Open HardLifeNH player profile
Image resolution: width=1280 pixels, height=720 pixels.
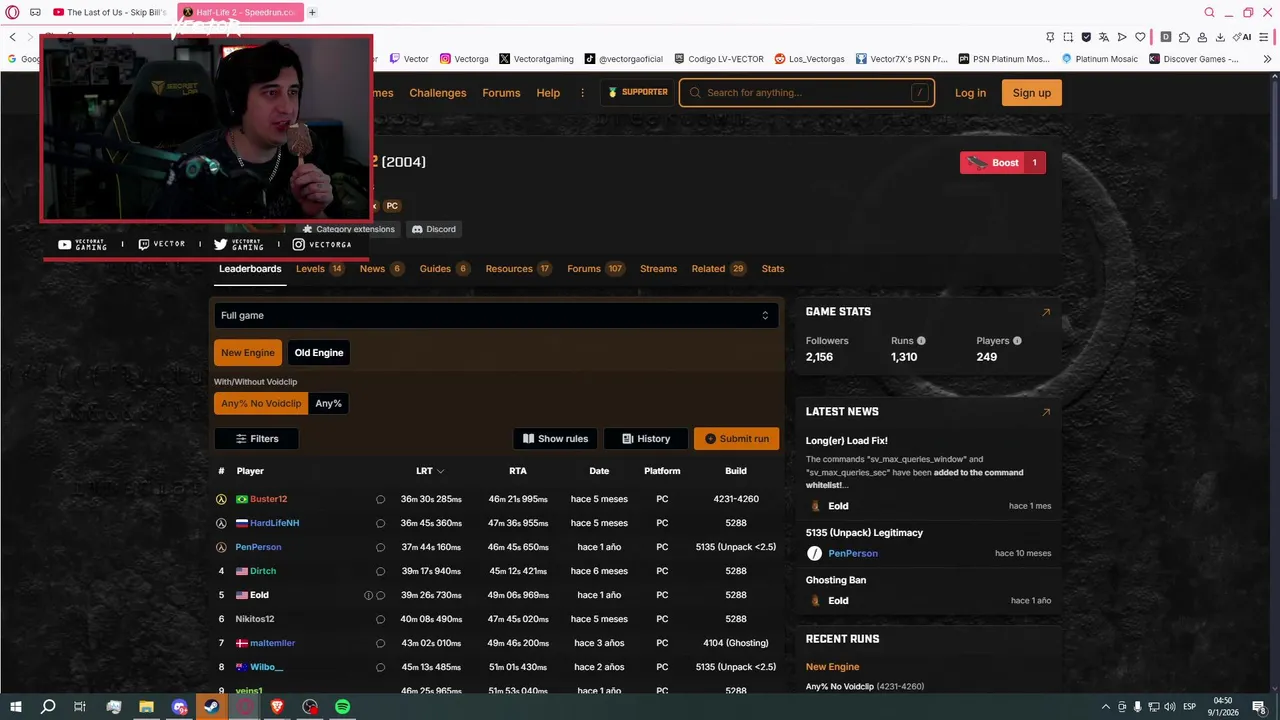(274, 523)
